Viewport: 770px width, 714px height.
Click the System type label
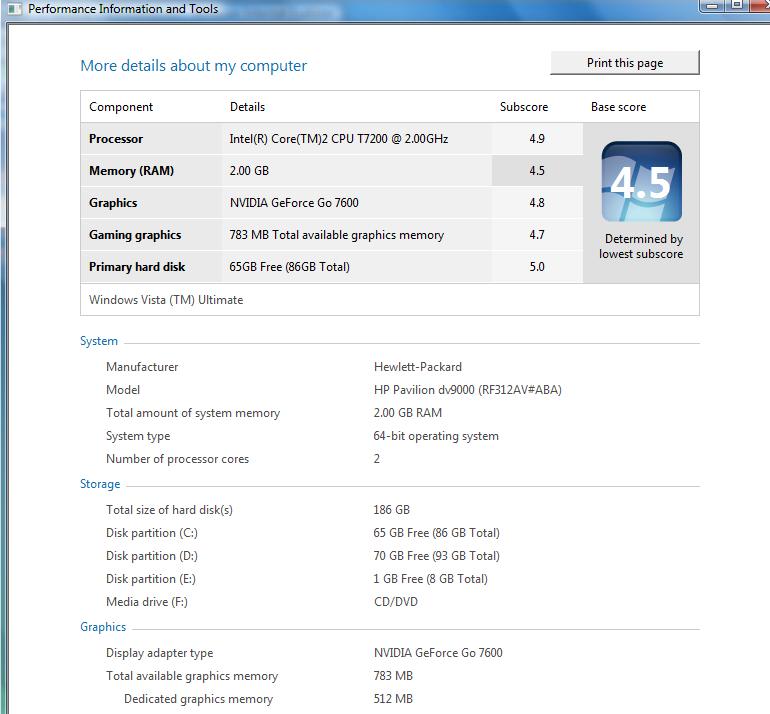[x=138, y=436]
